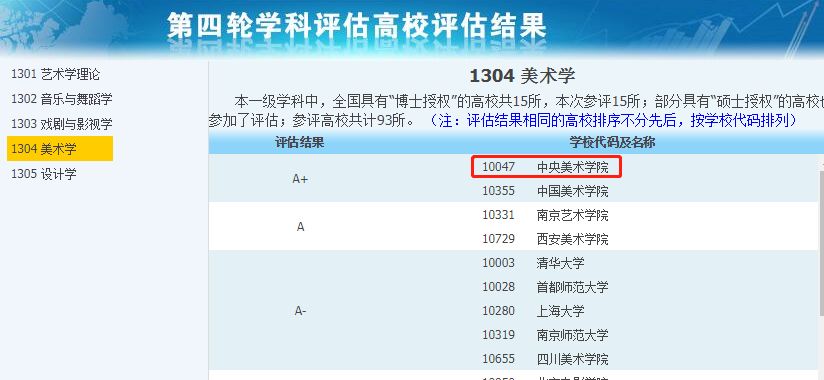This screenshot has height=380, width=824.
Task: Click the A+ rating cell
Action: [300, 179]
